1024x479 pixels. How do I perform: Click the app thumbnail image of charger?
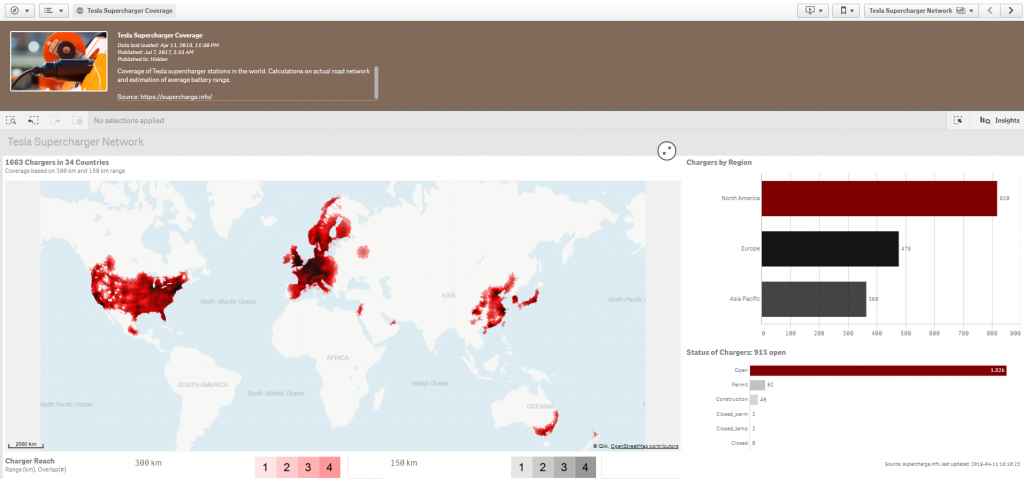59,61
